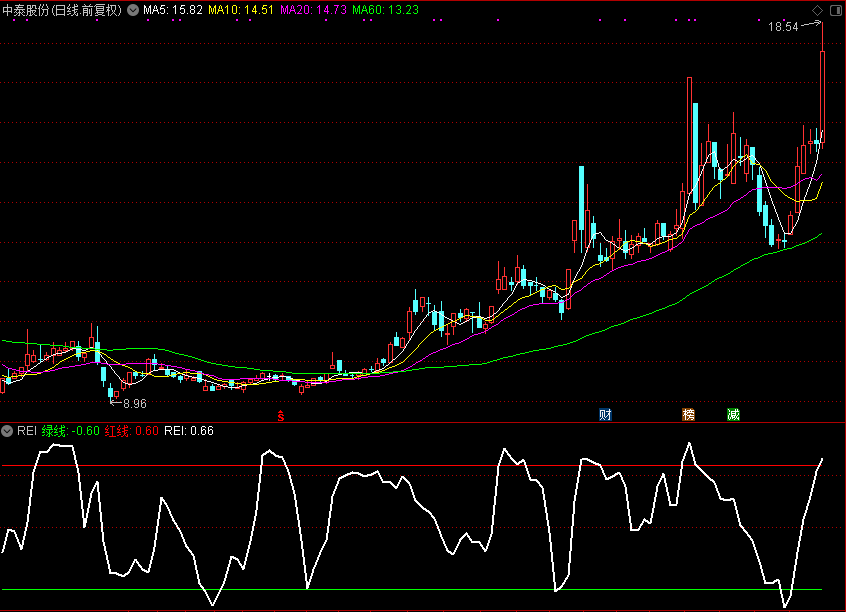Click the red S marker icon
Screen dimensions: 846x612
click(281, 415)
